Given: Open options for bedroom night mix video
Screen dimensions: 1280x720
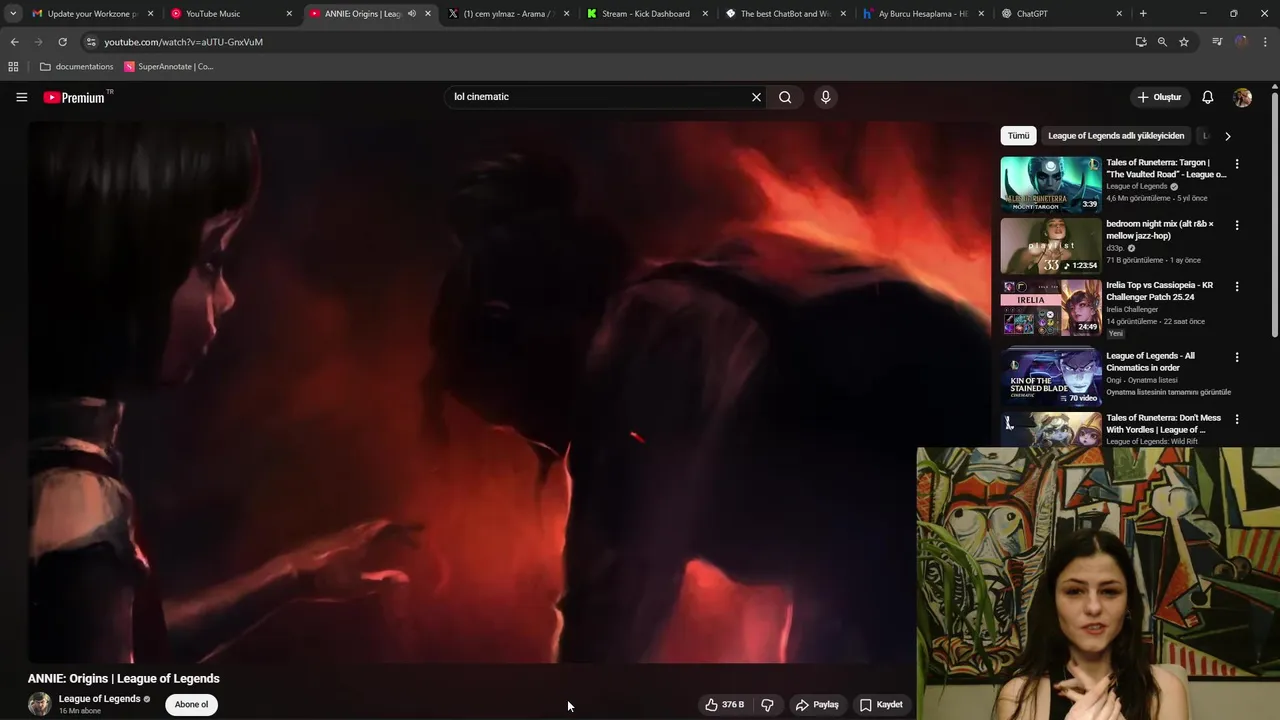Looking at the screenshot, I should coord(1237,225).
